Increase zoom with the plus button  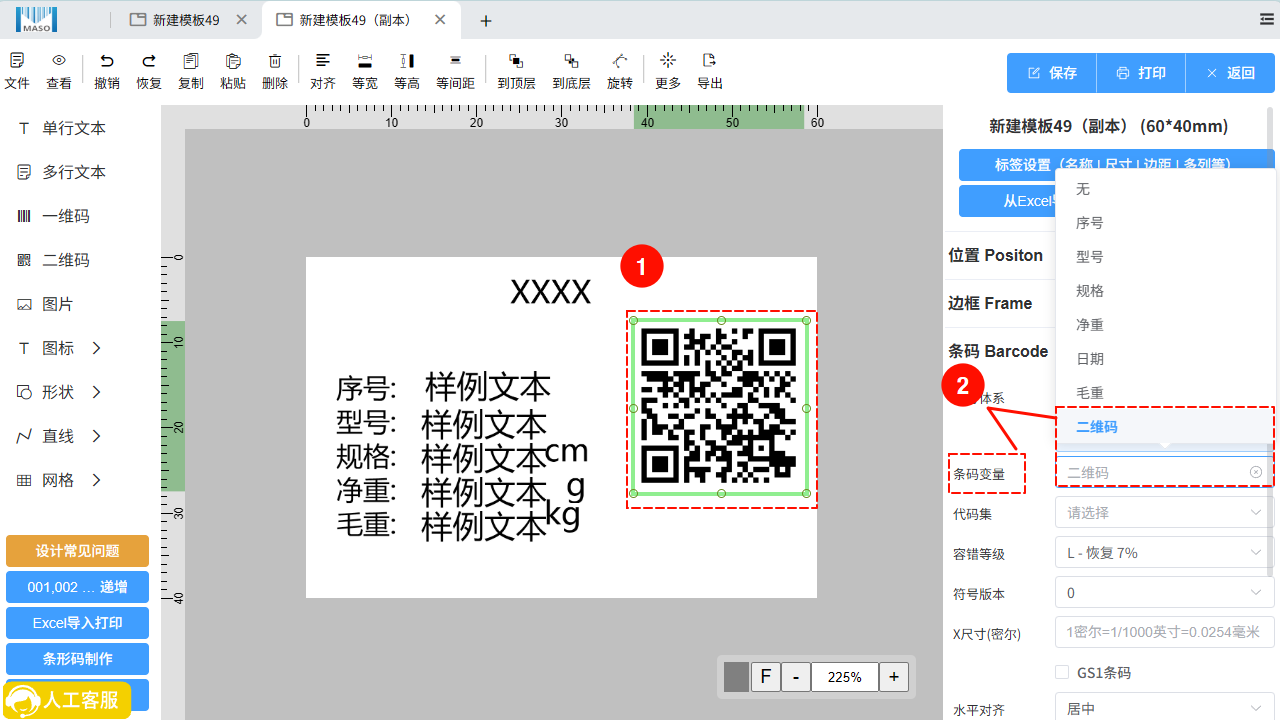point(894,677)
